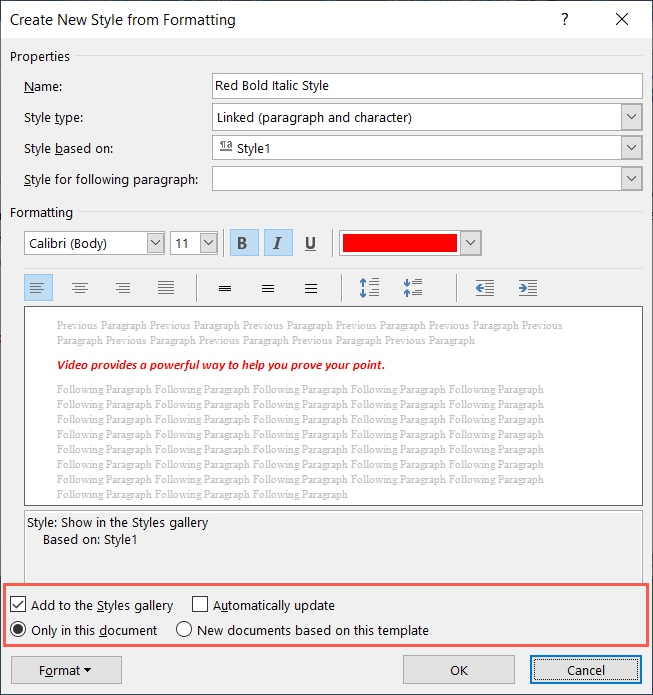Align paragraph text right
The width and height of the screenshot is (653, 695).
tap(123, 288)
